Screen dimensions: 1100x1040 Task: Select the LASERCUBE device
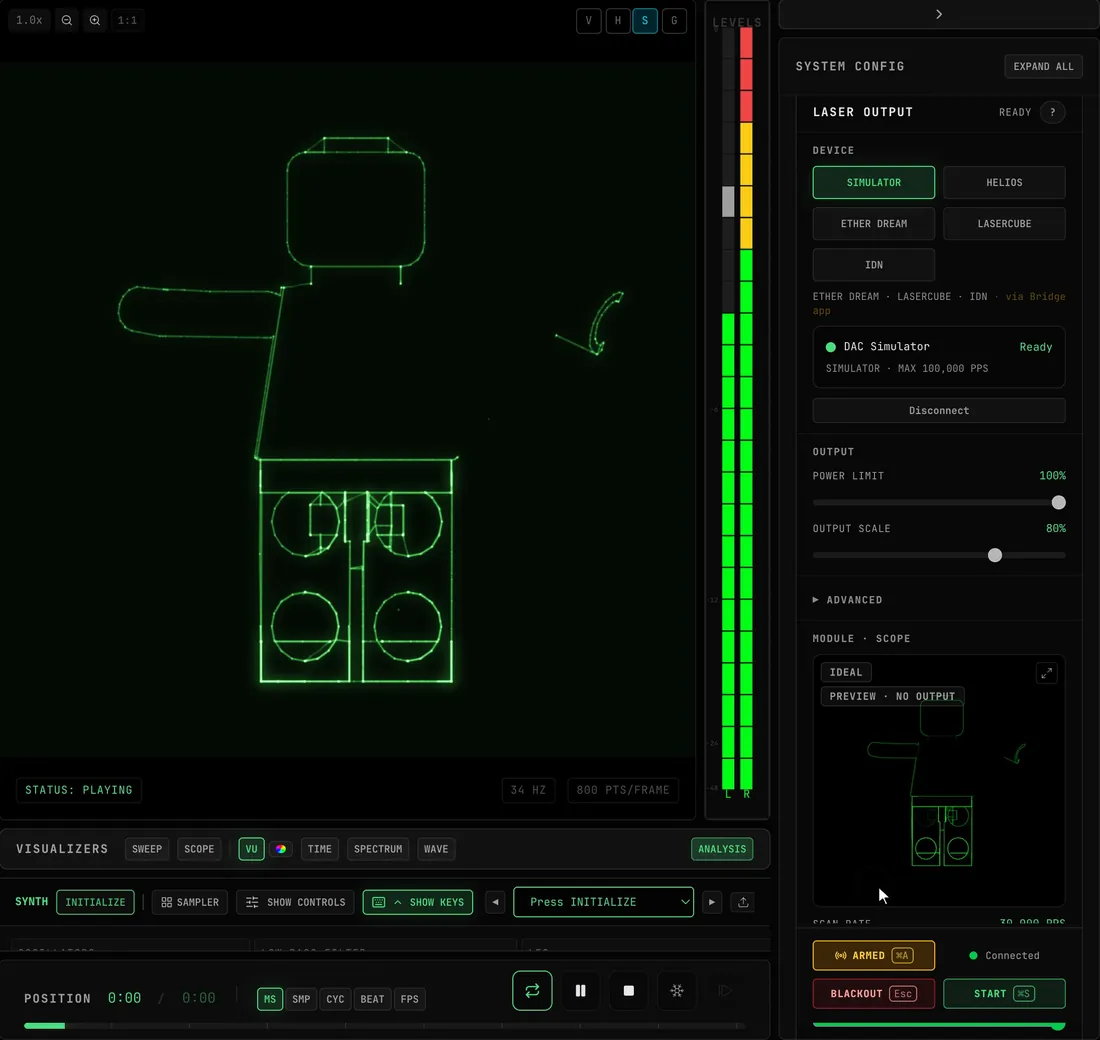(x=1004, y=224)
